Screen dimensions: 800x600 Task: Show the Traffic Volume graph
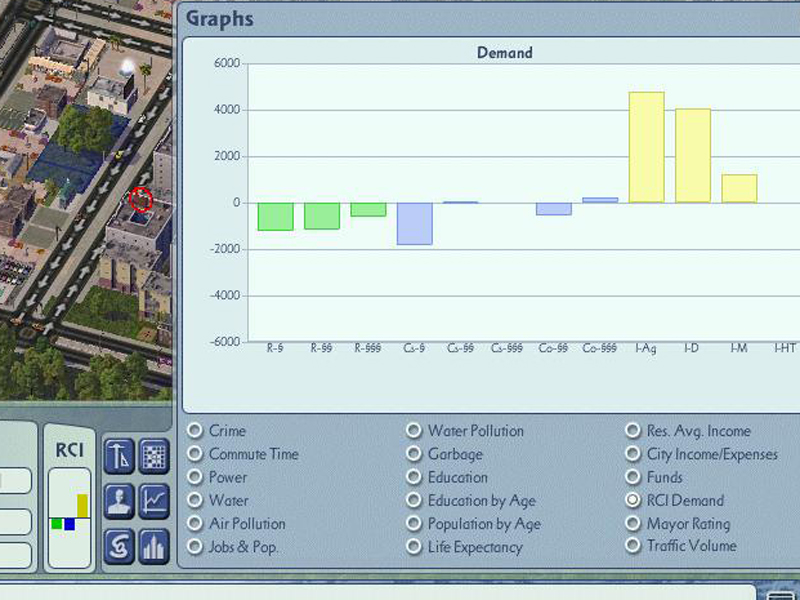632,547
